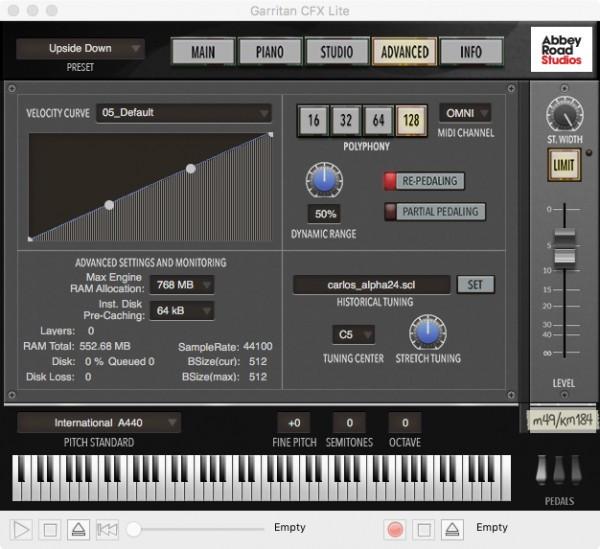Click the left soft pedal
Viewport: 600px width, 549px height.
click(541, 470)
